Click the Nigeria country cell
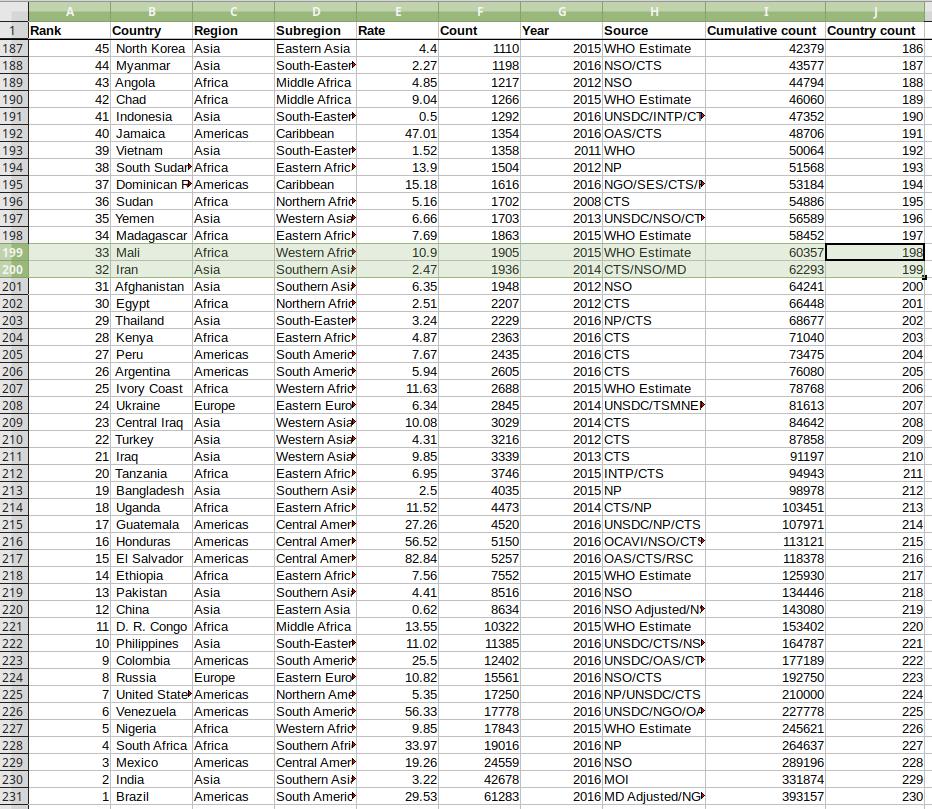 [x=152, y=729]
